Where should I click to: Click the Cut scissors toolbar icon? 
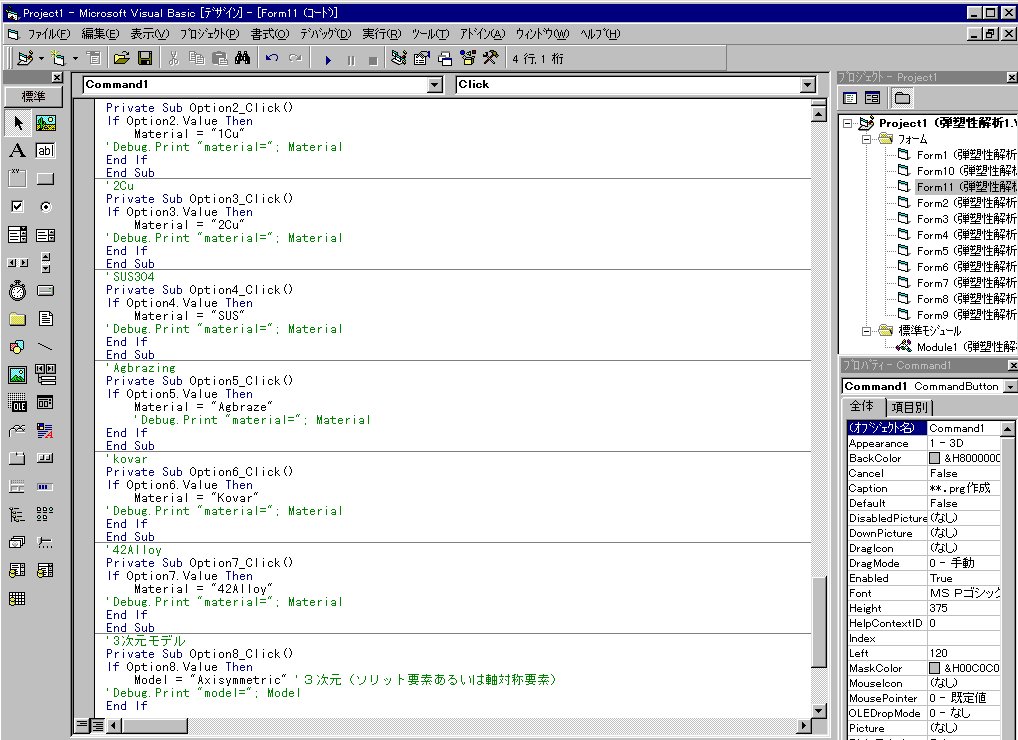tap(173, 58)
